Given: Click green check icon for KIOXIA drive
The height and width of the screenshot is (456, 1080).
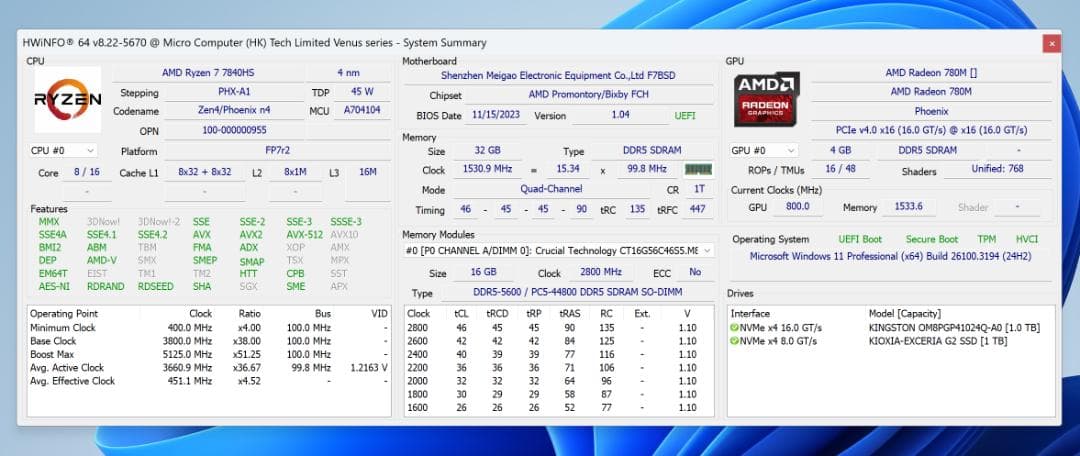Looking at the screenshot, I should pos(734,341).
